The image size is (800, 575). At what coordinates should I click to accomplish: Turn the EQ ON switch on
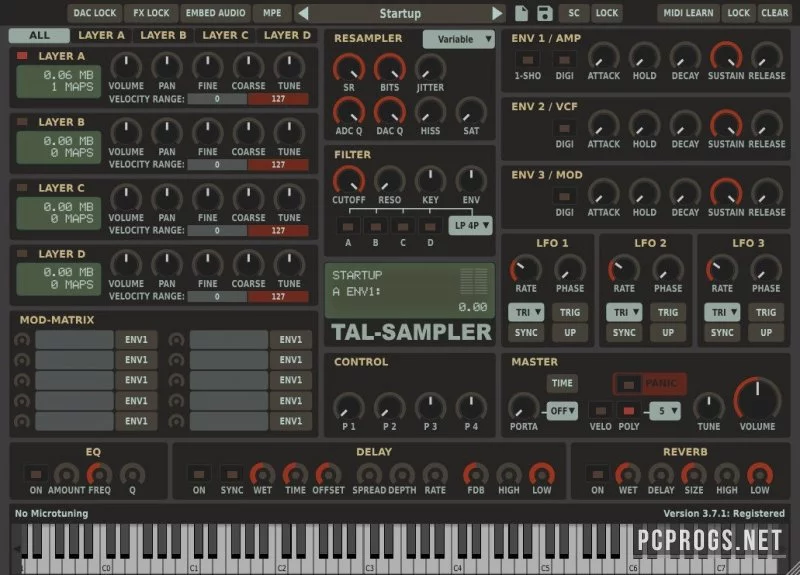(x=36, y=474)
